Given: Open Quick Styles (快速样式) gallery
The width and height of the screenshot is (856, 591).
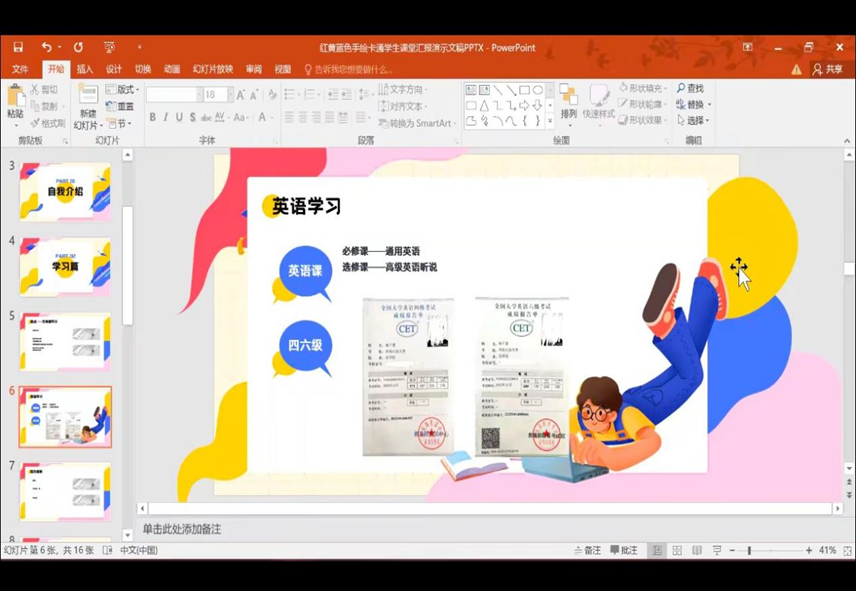Looking at the screenshot, I should click(x=598, y=102).
